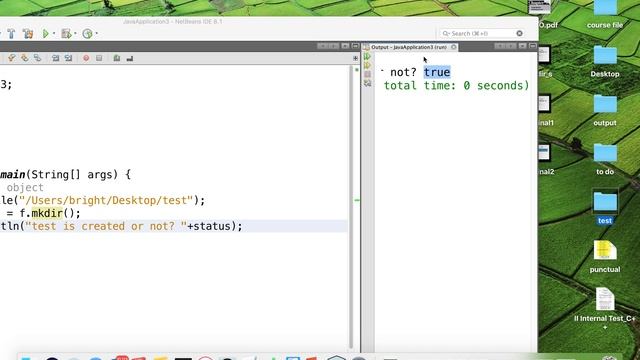Viewport: 640px width, 360px height.
Task: Click the Build Project hammer icon
Action: coord(11,33)
